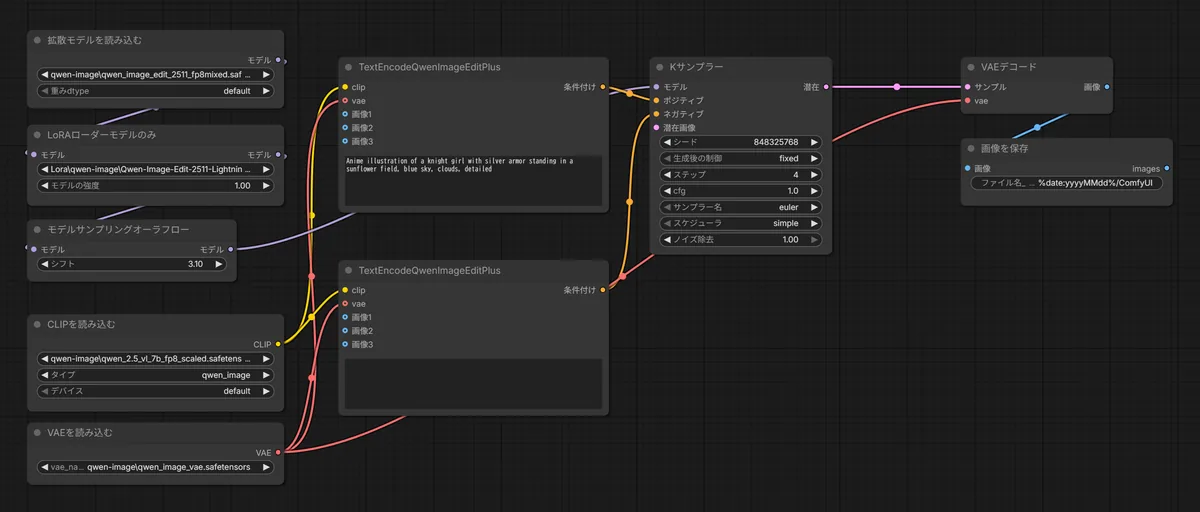This screenshot has height=512, width=1200.
Task: Click the モデル output port of LoRAローダーモデルのみ
Action: coord(277,154)
